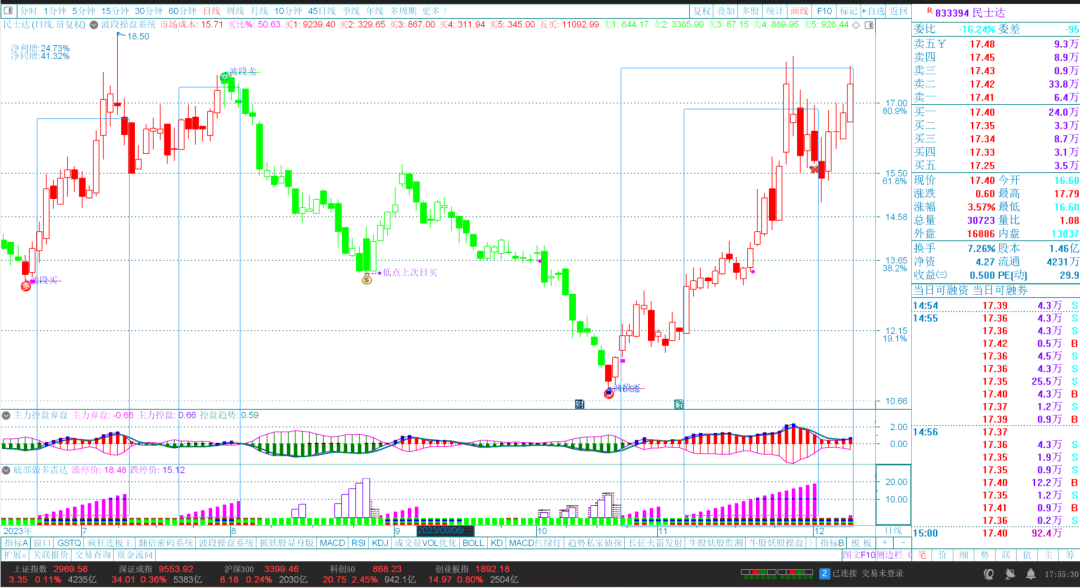Switch to the 60分钟 period
1080x588 pixels.
tap(182, 11)
